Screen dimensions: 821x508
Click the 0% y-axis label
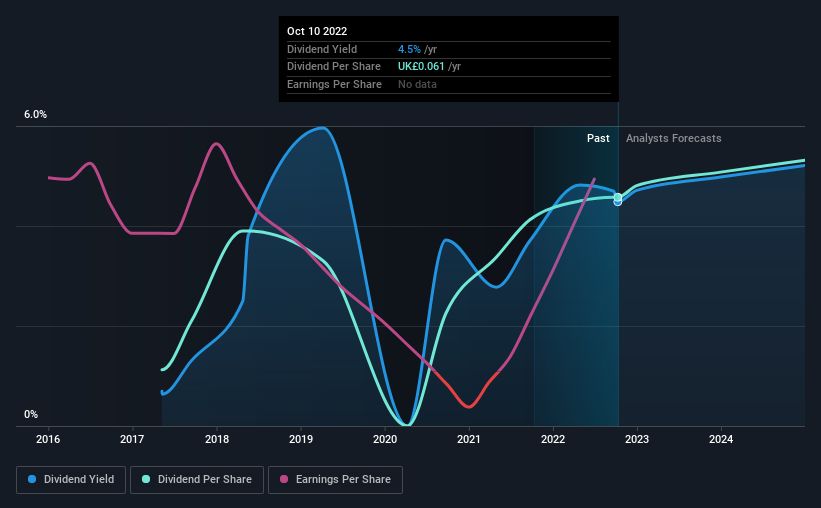click(31, 414)
